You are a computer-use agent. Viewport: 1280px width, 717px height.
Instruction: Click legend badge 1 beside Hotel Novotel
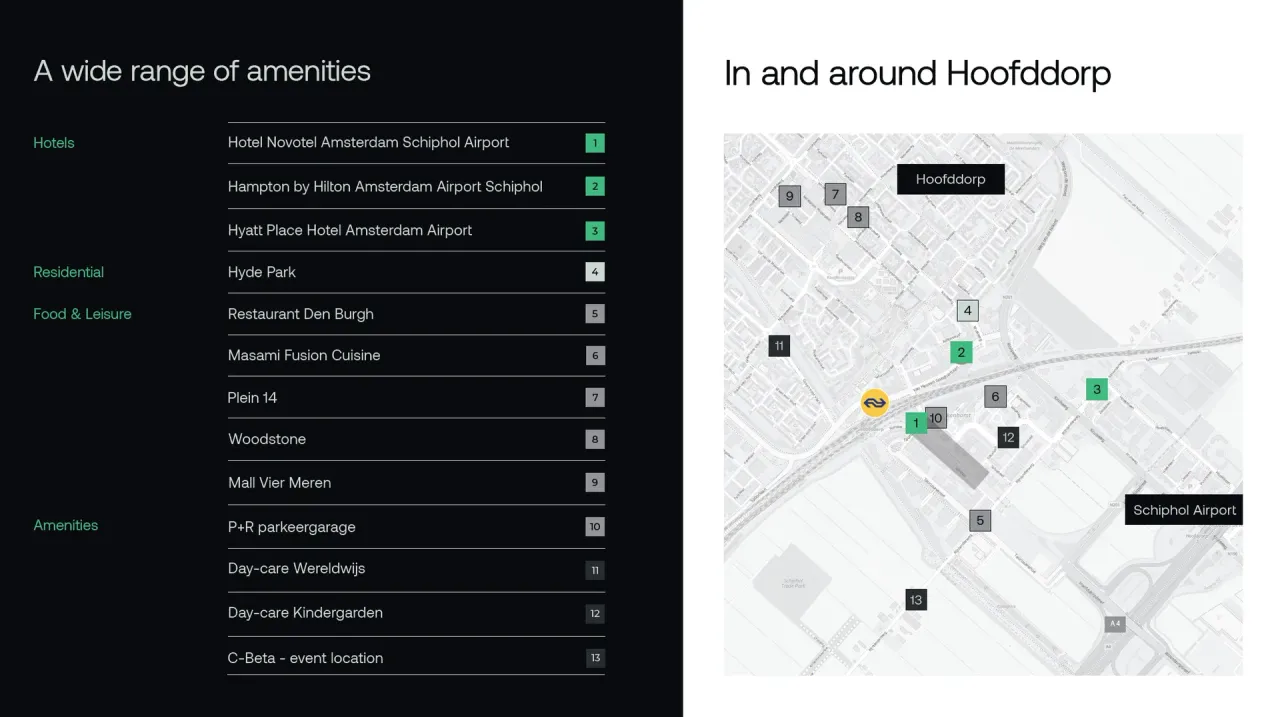[595, 143]
